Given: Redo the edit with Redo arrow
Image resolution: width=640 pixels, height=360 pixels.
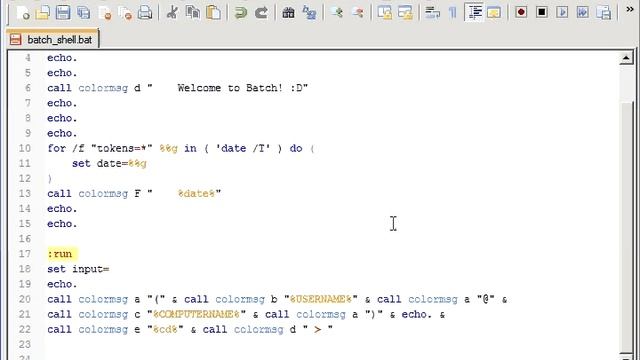Looking at the screenshot, I should click(261, 13).
